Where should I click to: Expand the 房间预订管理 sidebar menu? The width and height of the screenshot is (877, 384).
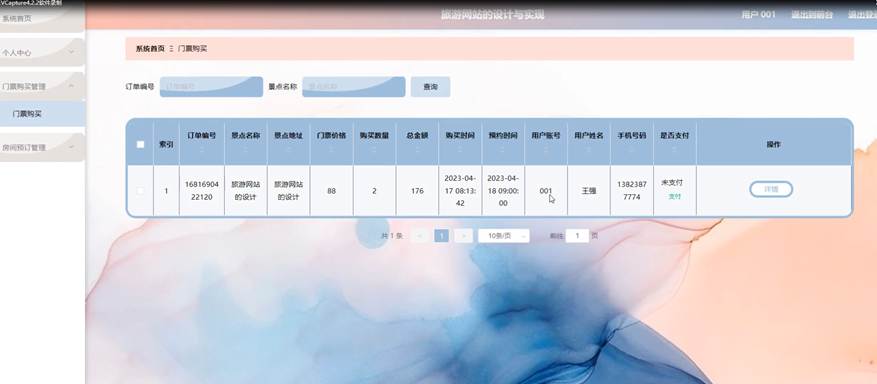[41, 148]
